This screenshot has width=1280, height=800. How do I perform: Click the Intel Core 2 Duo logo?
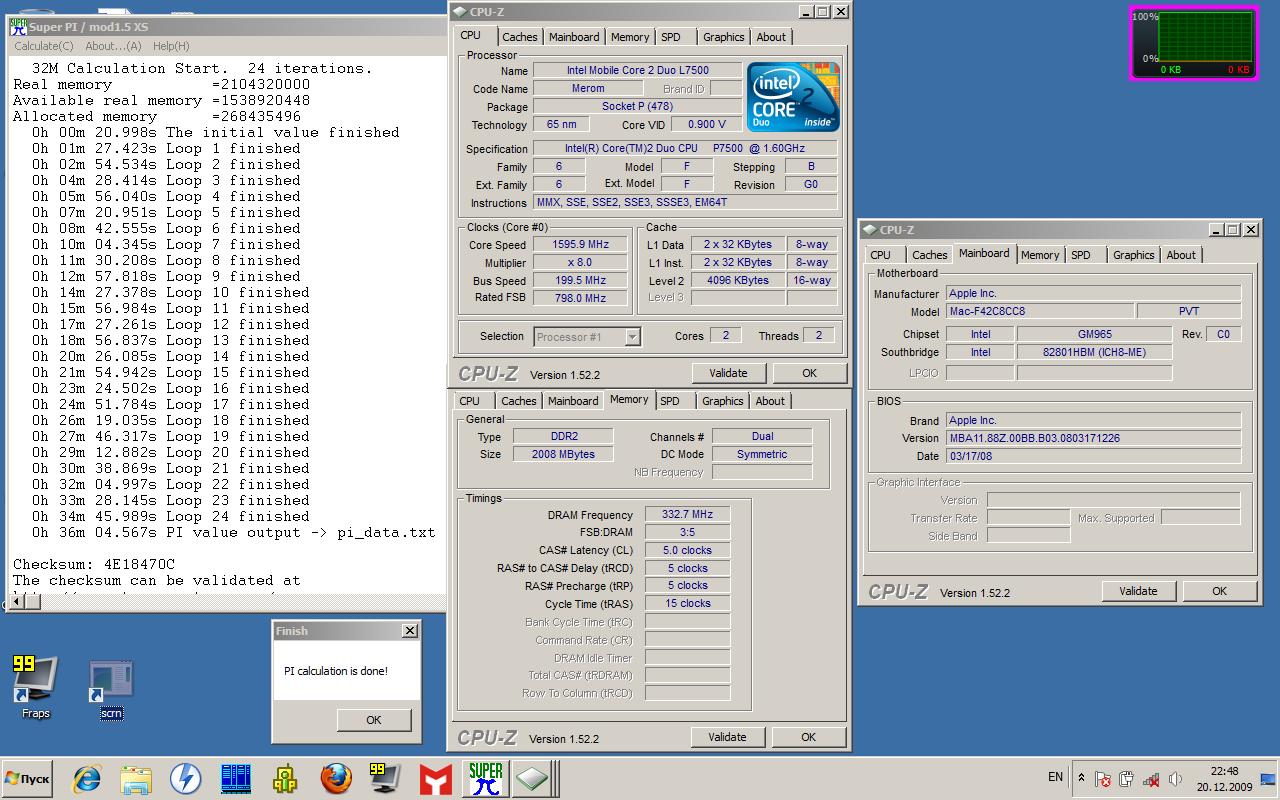(x=795, y=98)
